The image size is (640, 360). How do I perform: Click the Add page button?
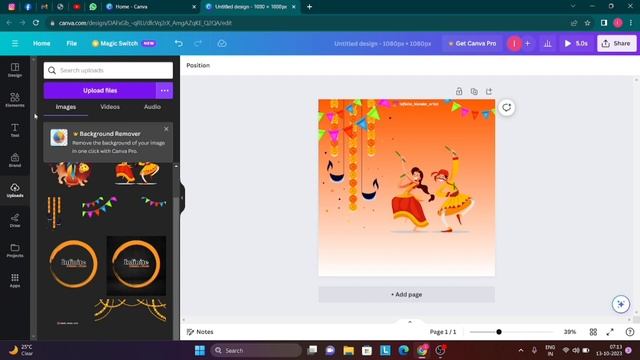[x=407, y=294]
